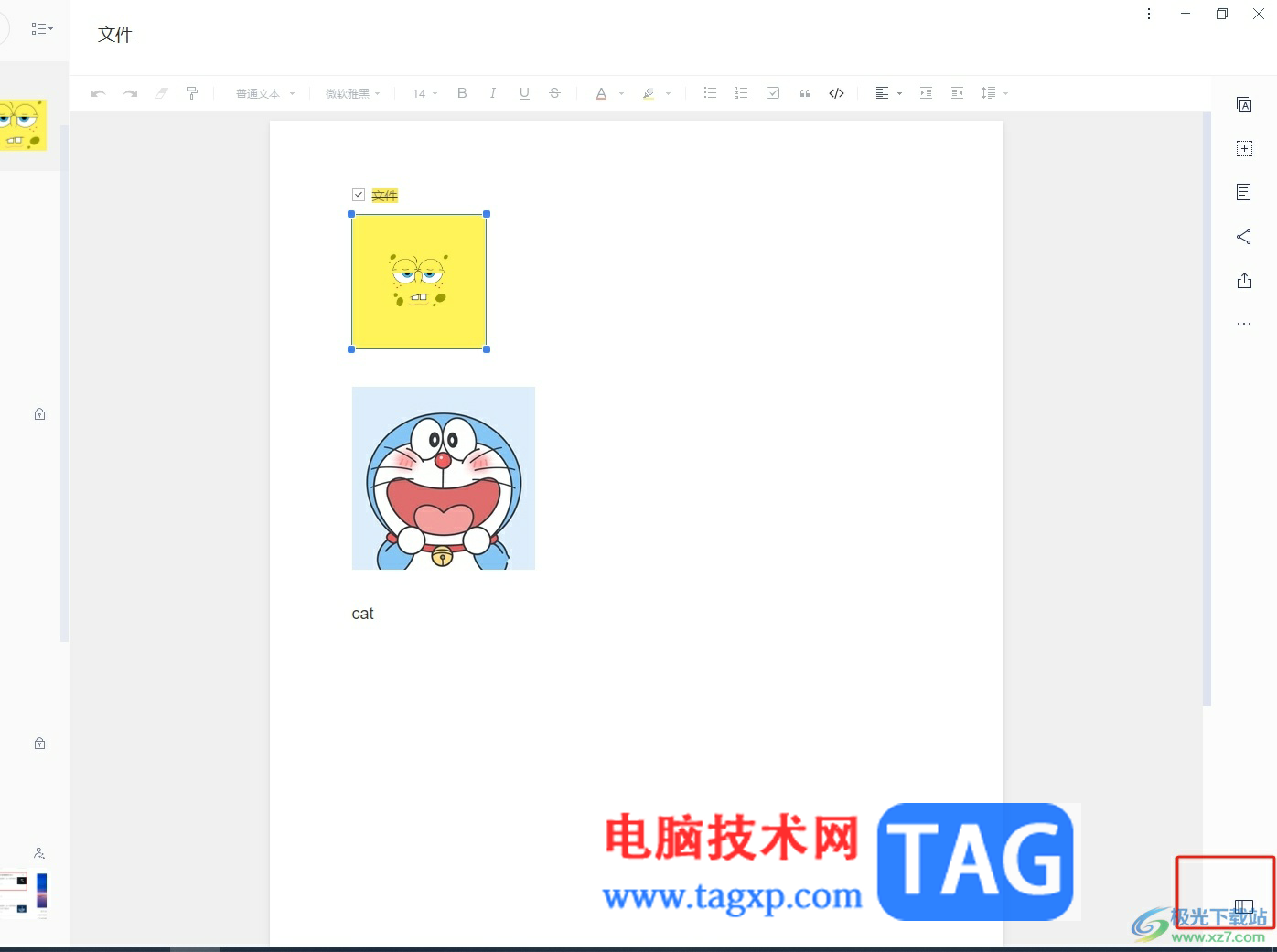Select the SpongeBob image in document
The width and height of the screenshot is (1277, 952).
tap(419, 282)
